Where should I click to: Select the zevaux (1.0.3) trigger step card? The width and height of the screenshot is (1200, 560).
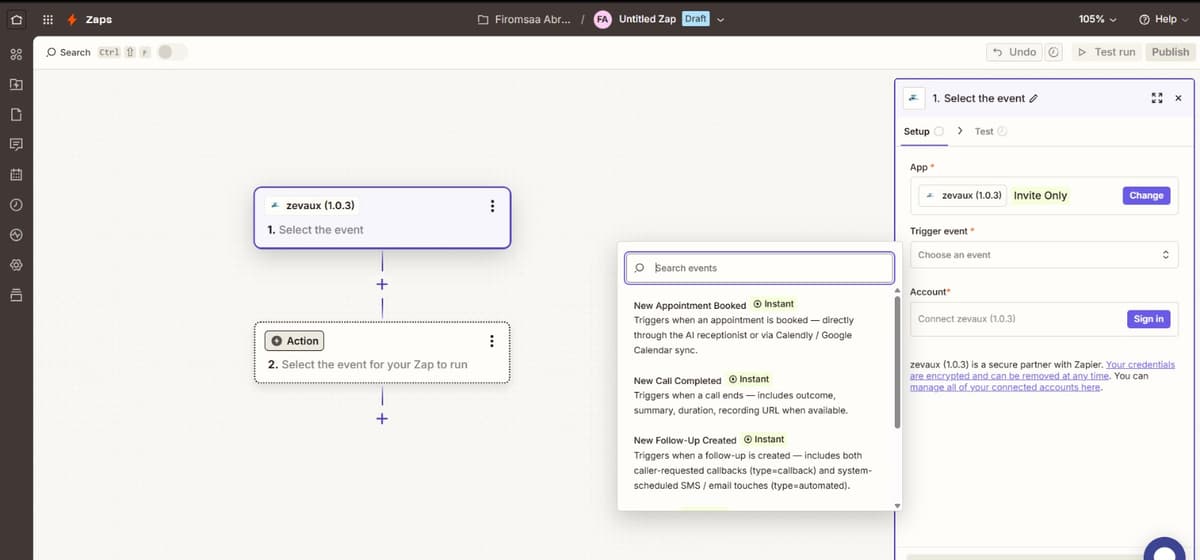tap(382, 217)
